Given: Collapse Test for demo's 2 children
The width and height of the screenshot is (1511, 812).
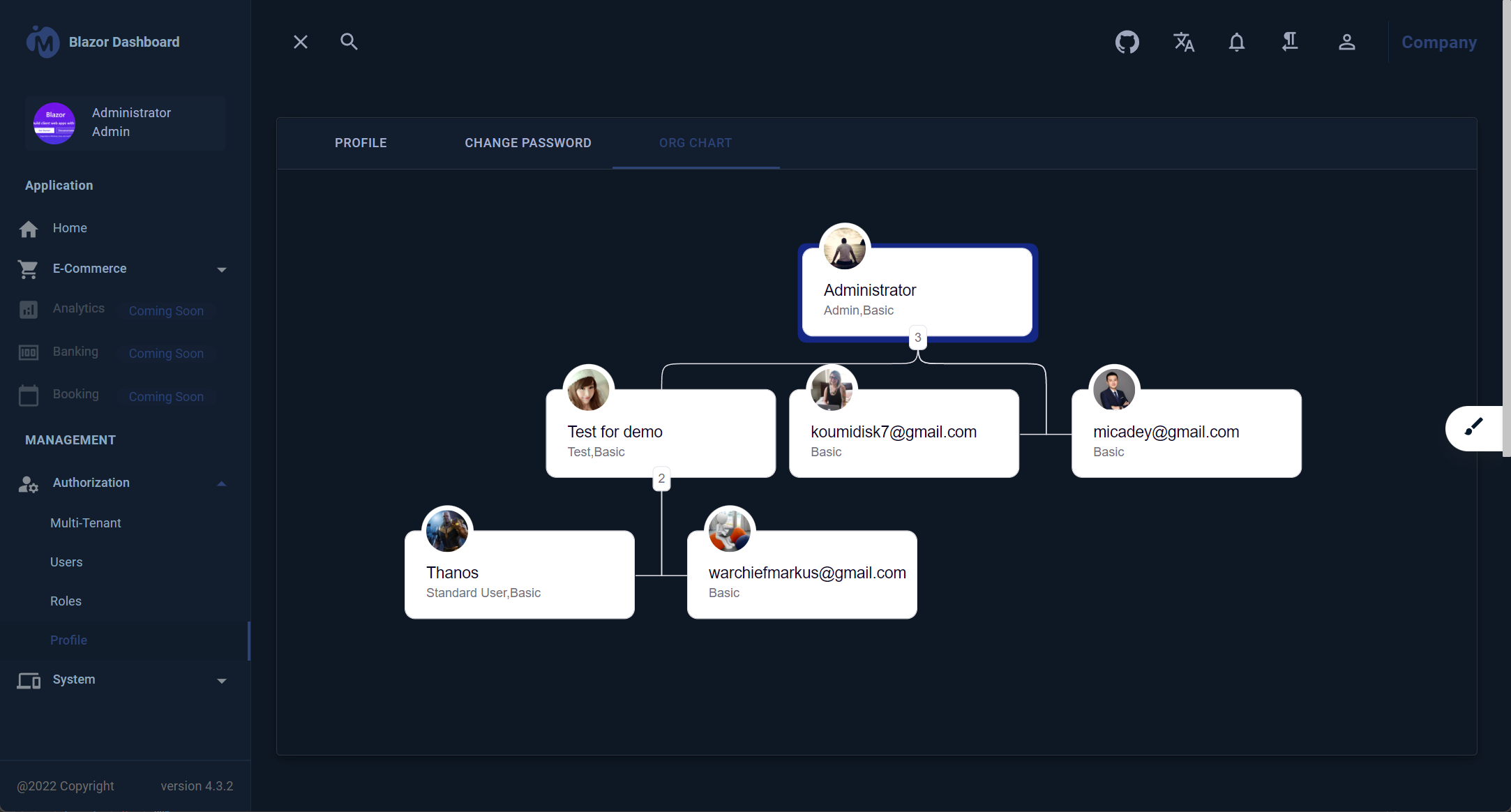Looking at the screenshot, I should (x=661, y=479).
